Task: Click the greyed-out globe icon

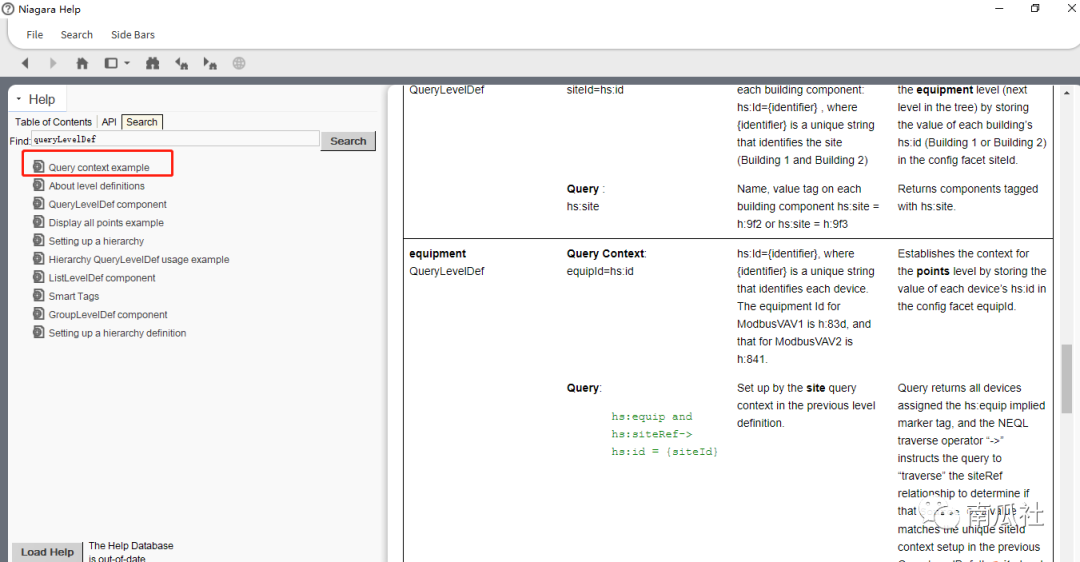Action: [239, 63]
